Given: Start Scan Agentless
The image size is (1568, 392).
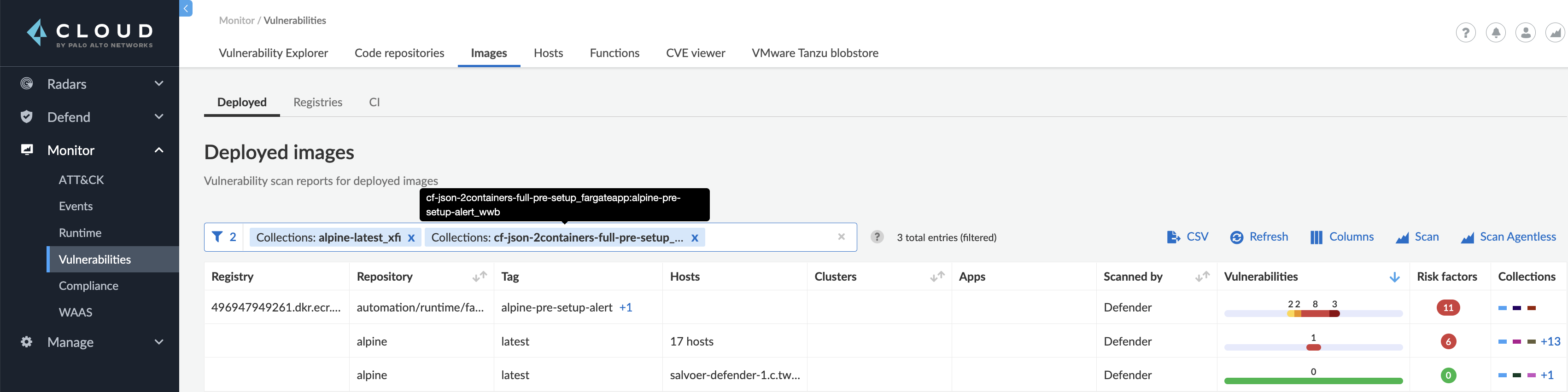Looking at the screenshot, I should pyautogui.click(x=1508, y=237).
